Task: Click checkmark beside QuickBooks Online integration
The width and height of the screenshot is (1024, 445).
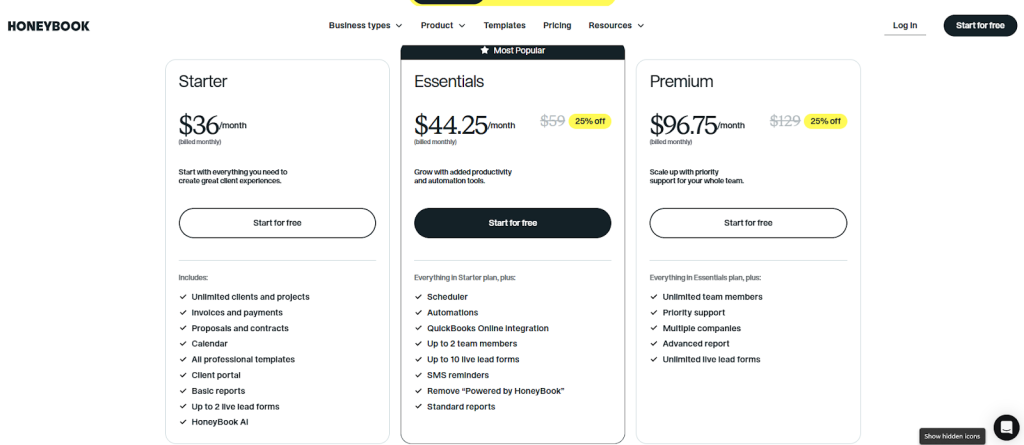Action: click(419, 328)
